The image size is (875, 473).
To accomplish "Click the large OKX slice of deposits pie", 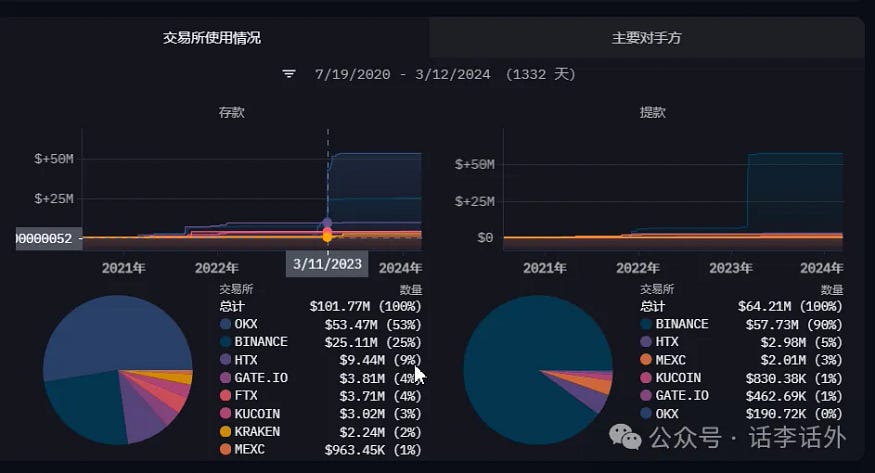I will tap(117, 335).
